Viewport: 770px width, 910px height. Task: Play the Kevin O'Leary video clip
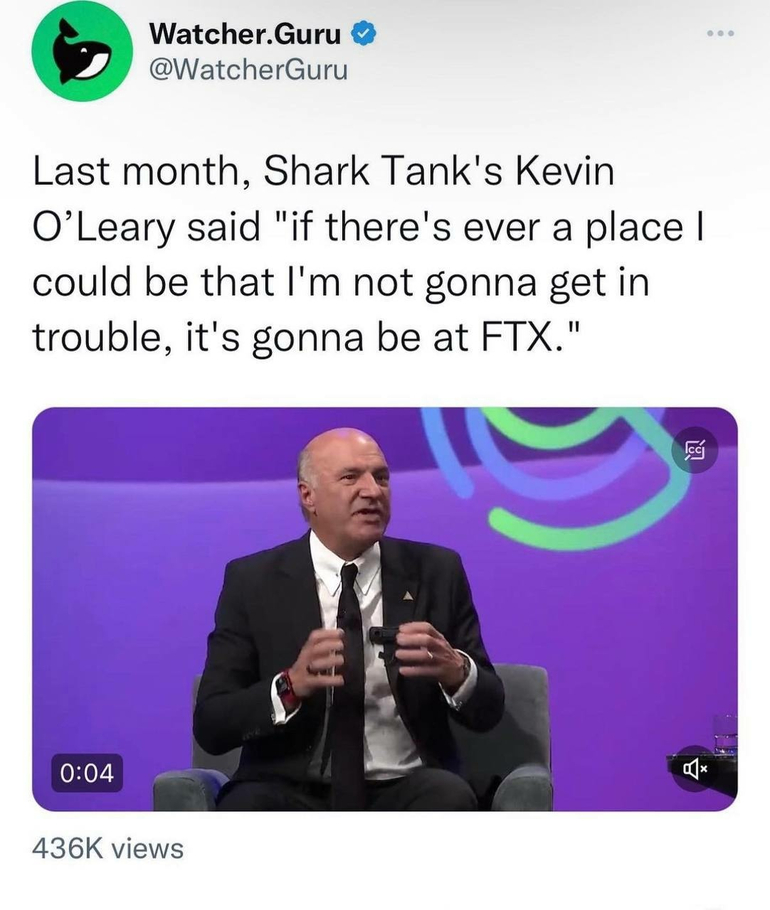pyautogui.click(x=385, y=610)
